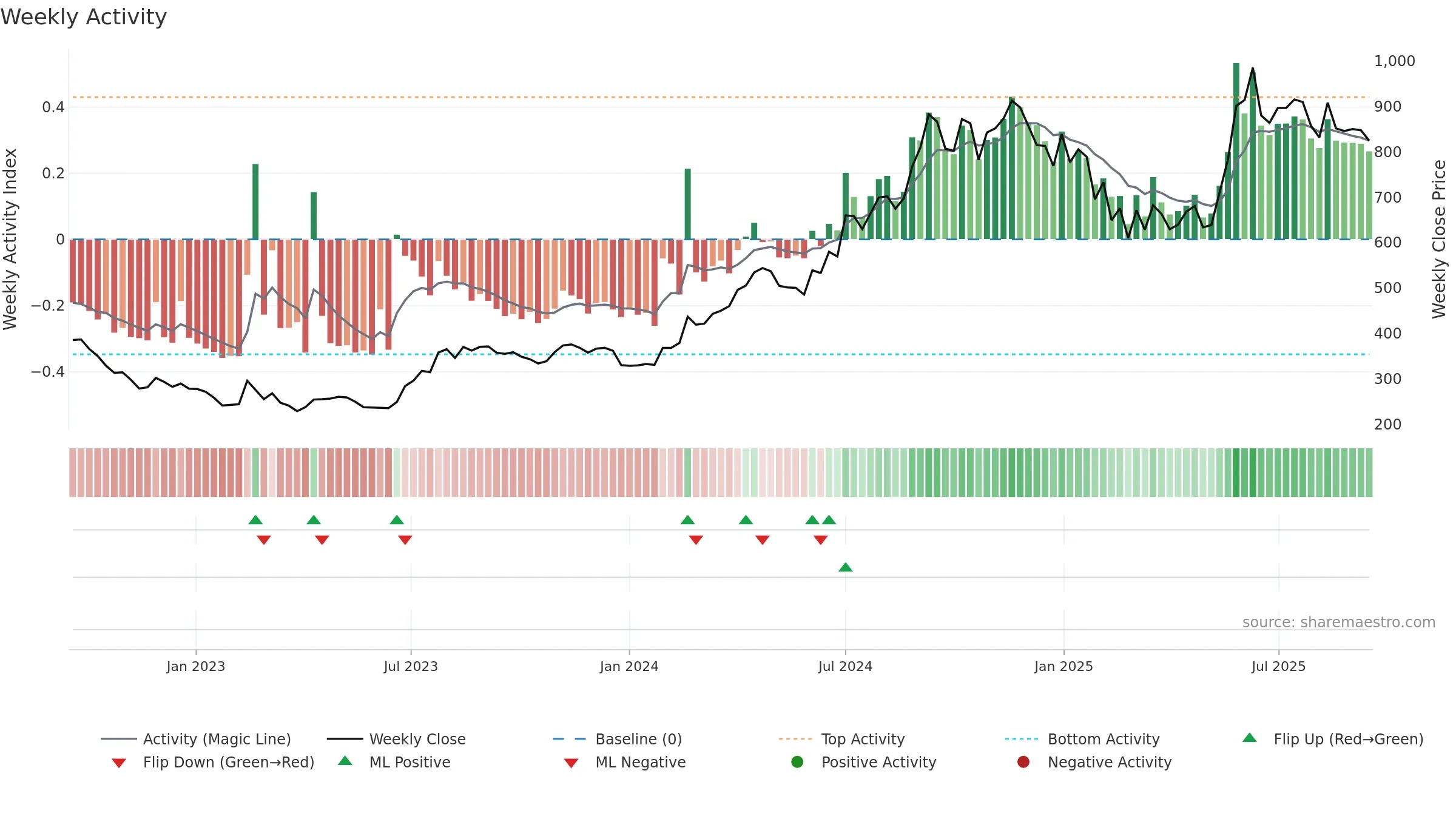Toggle Flip Up (Red→Green) legend entry

[1332, 739]
